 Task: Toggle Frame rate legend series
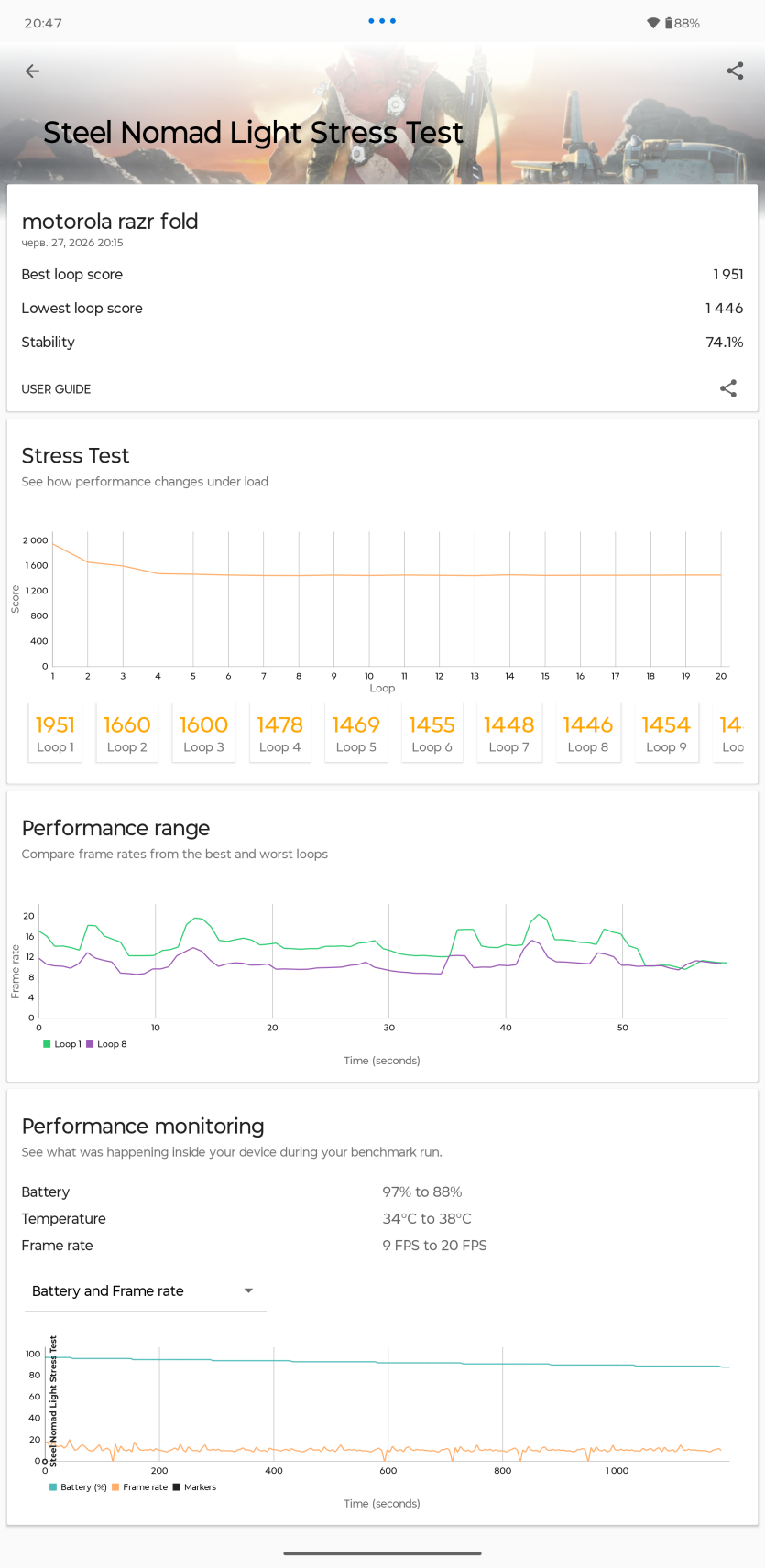(139, 1487)
